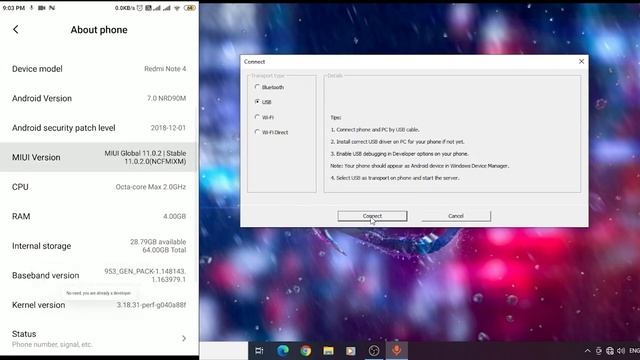
Task: Click the battery icon in the phone status bar
Action: [x=190, y=8]
